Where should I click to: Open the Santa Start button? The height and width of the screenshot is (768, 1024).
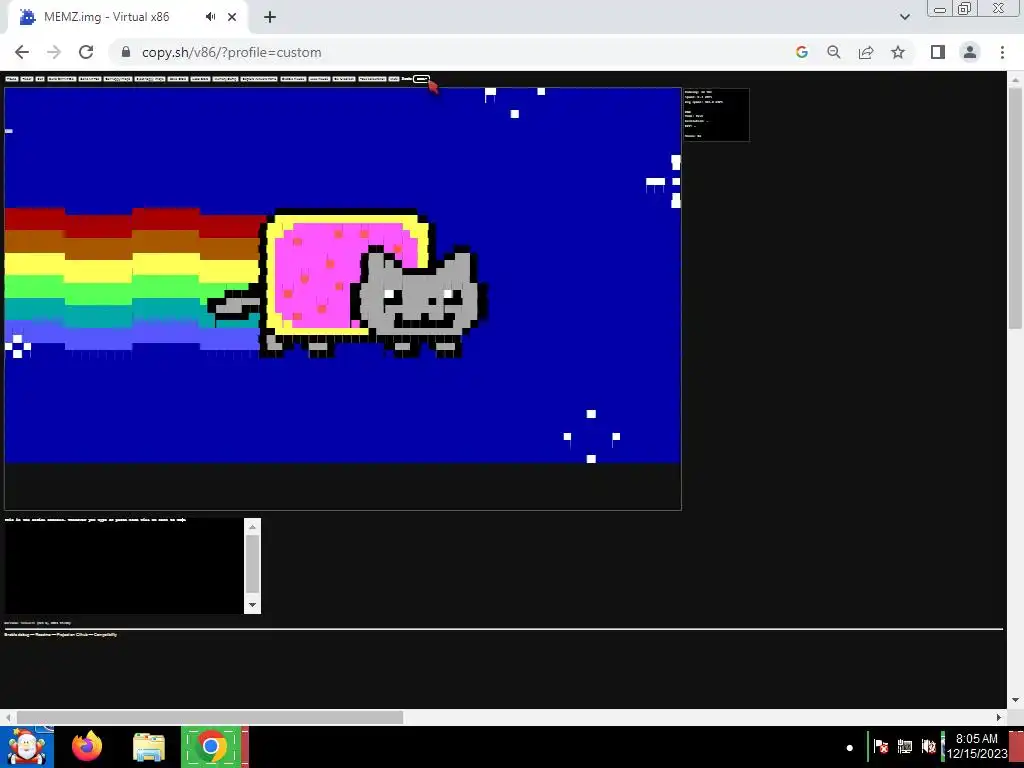click(26, 747)
